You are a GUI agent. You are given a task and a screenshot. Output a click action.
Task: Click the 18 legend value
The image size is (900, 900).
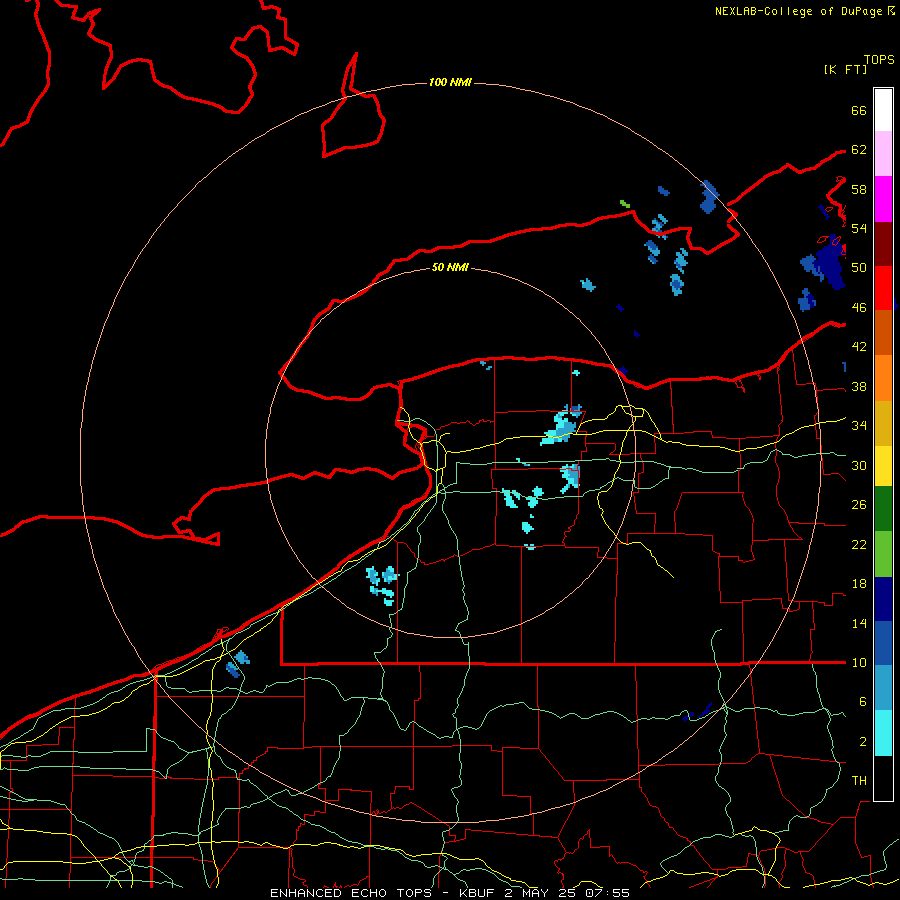859,584
